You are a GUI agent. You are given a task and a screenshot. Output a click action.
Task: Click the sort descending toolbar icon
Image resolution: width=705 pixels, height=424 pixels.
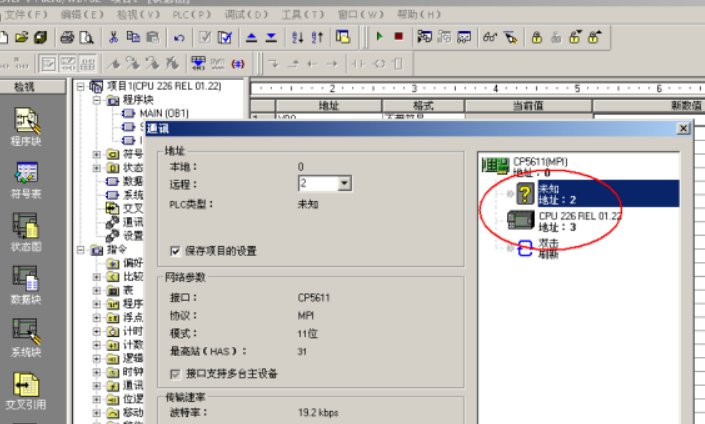[x=317, y=37]
